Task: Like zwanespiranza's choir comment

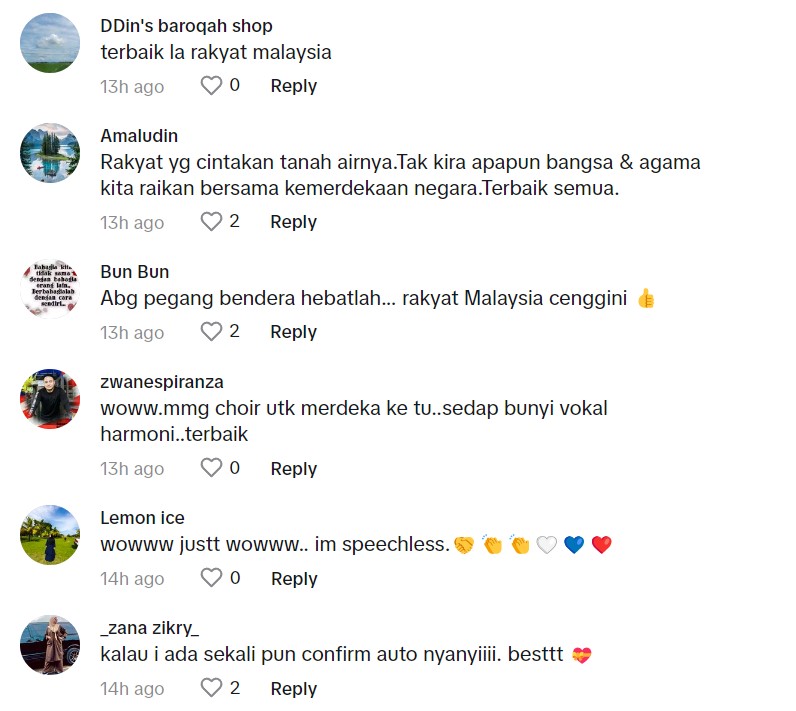Action: (211, 468)
